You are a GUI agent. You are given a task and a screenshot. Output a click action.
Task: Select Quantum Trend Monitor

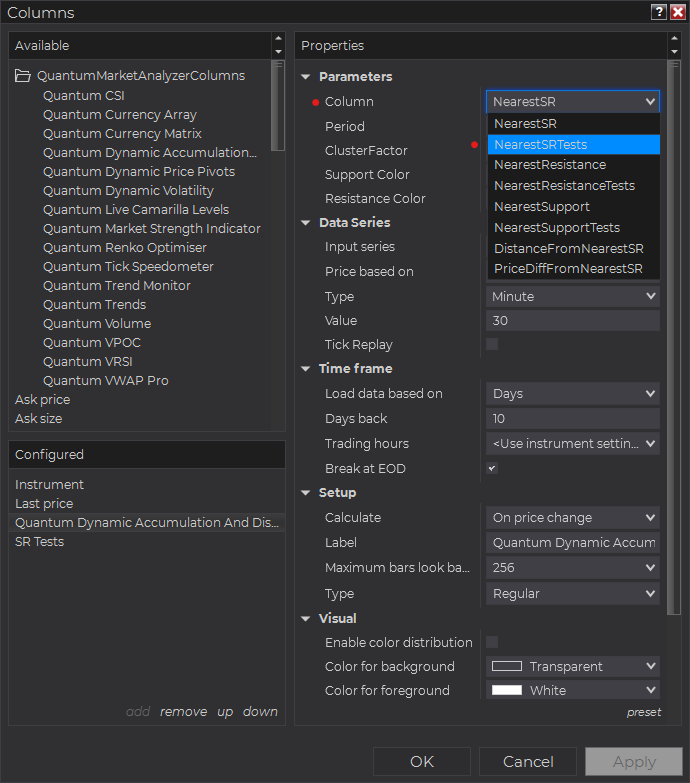tap(117, 286)
